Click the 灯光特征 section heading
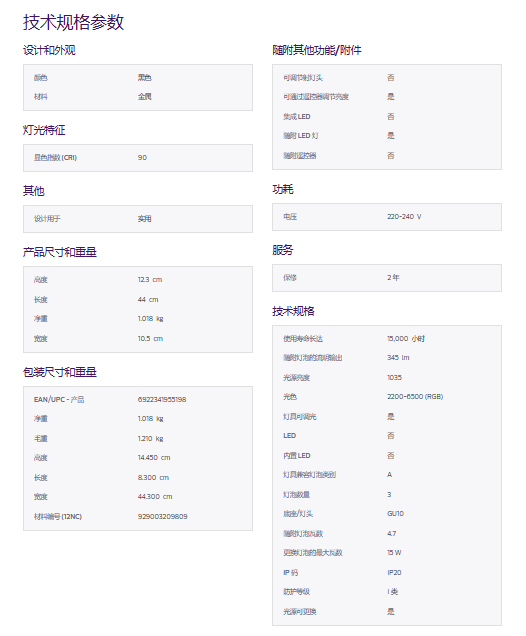 (44, 130)
